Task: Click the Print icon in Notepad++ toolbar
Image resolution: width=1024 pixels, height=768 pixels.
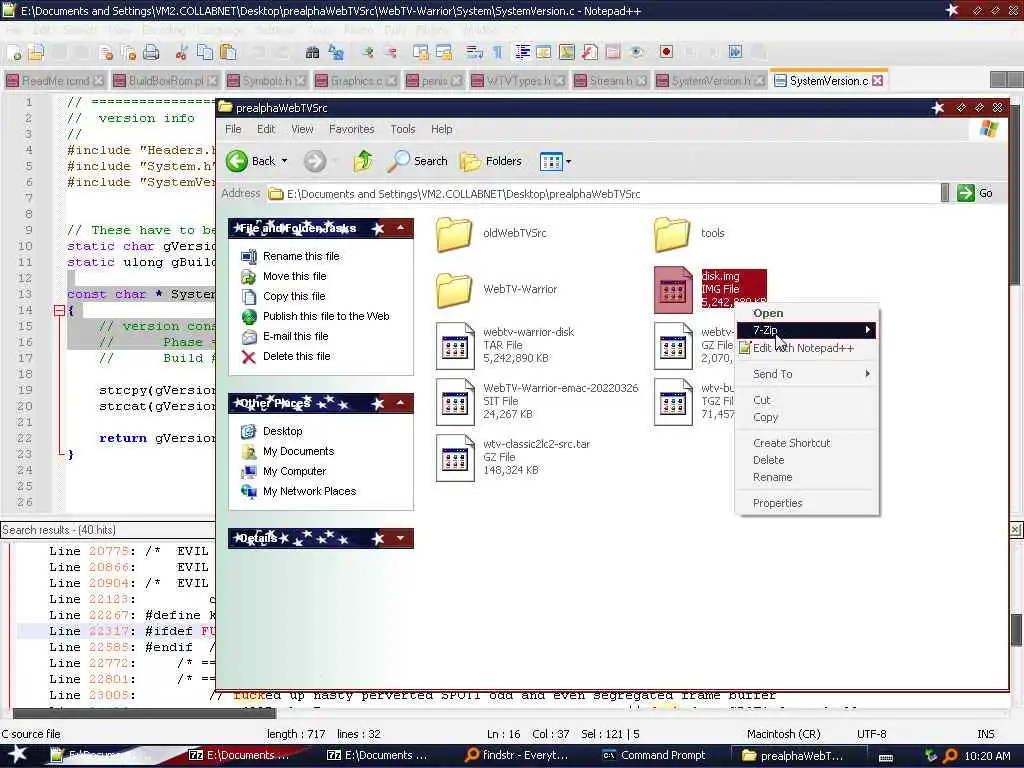Action: coord(151,52)
